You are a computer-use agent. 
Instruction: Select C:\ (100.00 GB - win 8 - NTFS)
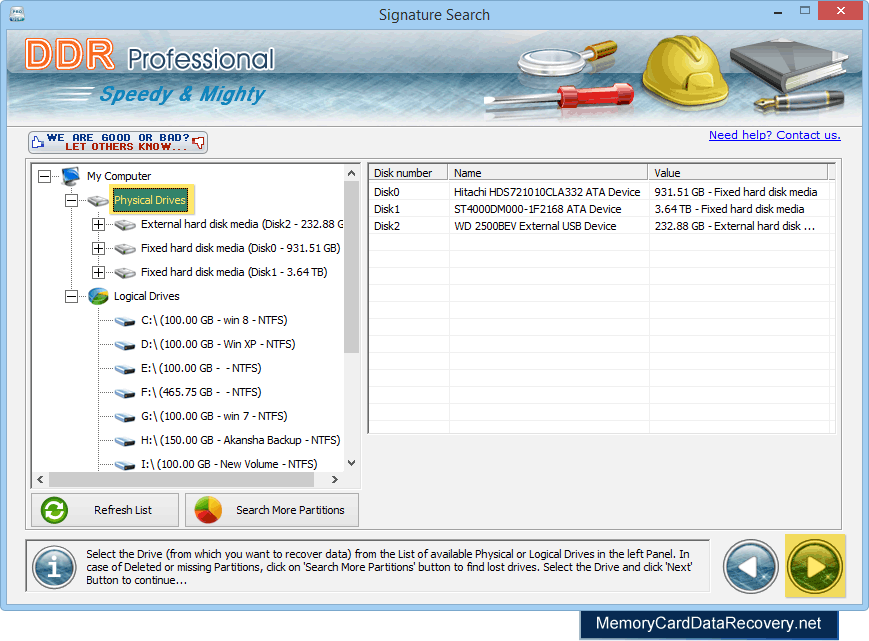(x=214, y=320)
